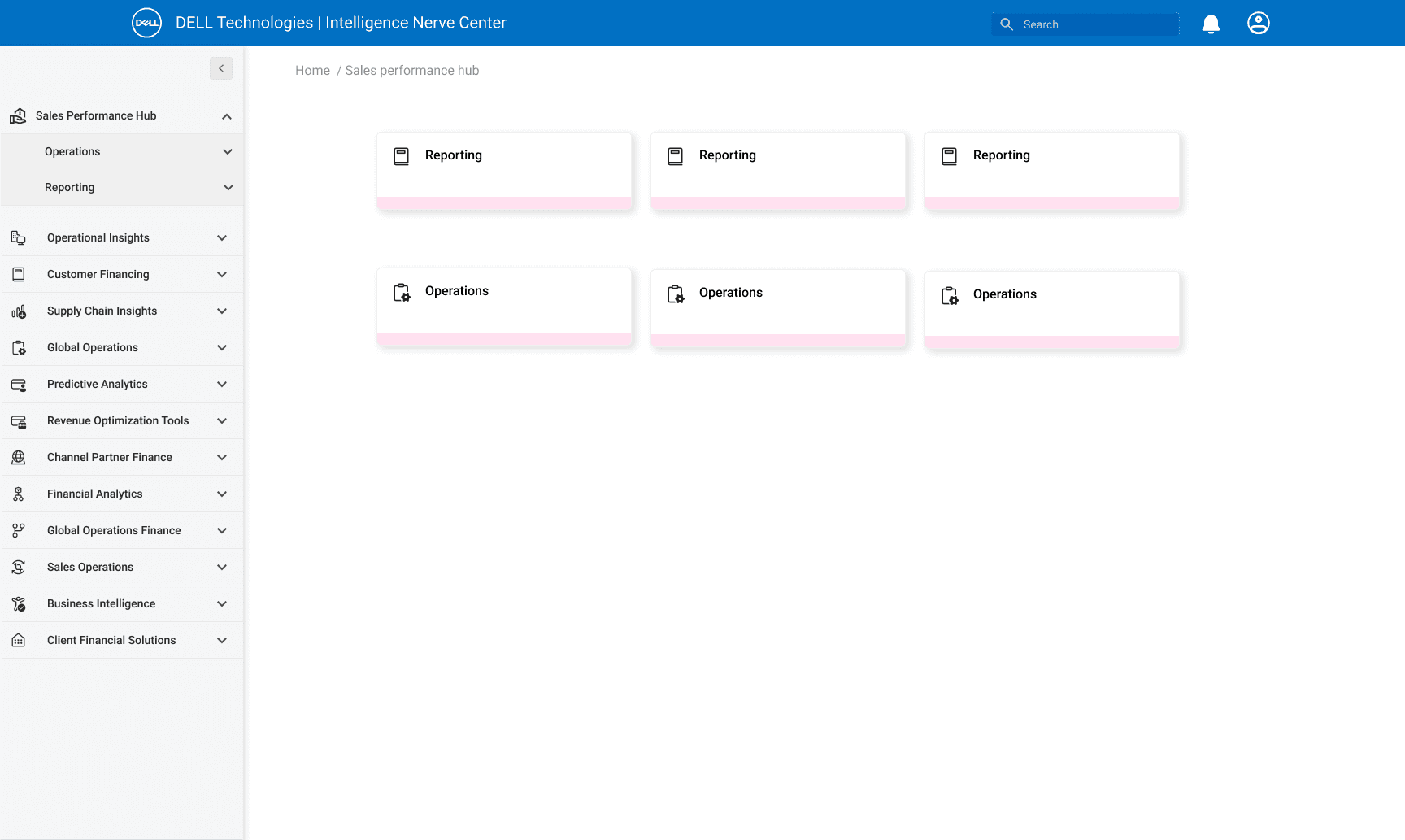The height and width of the screenshot is (840, 1405).
Task: Collapse the Sales Performance Hub section chevron
Action: pos(227,116)
